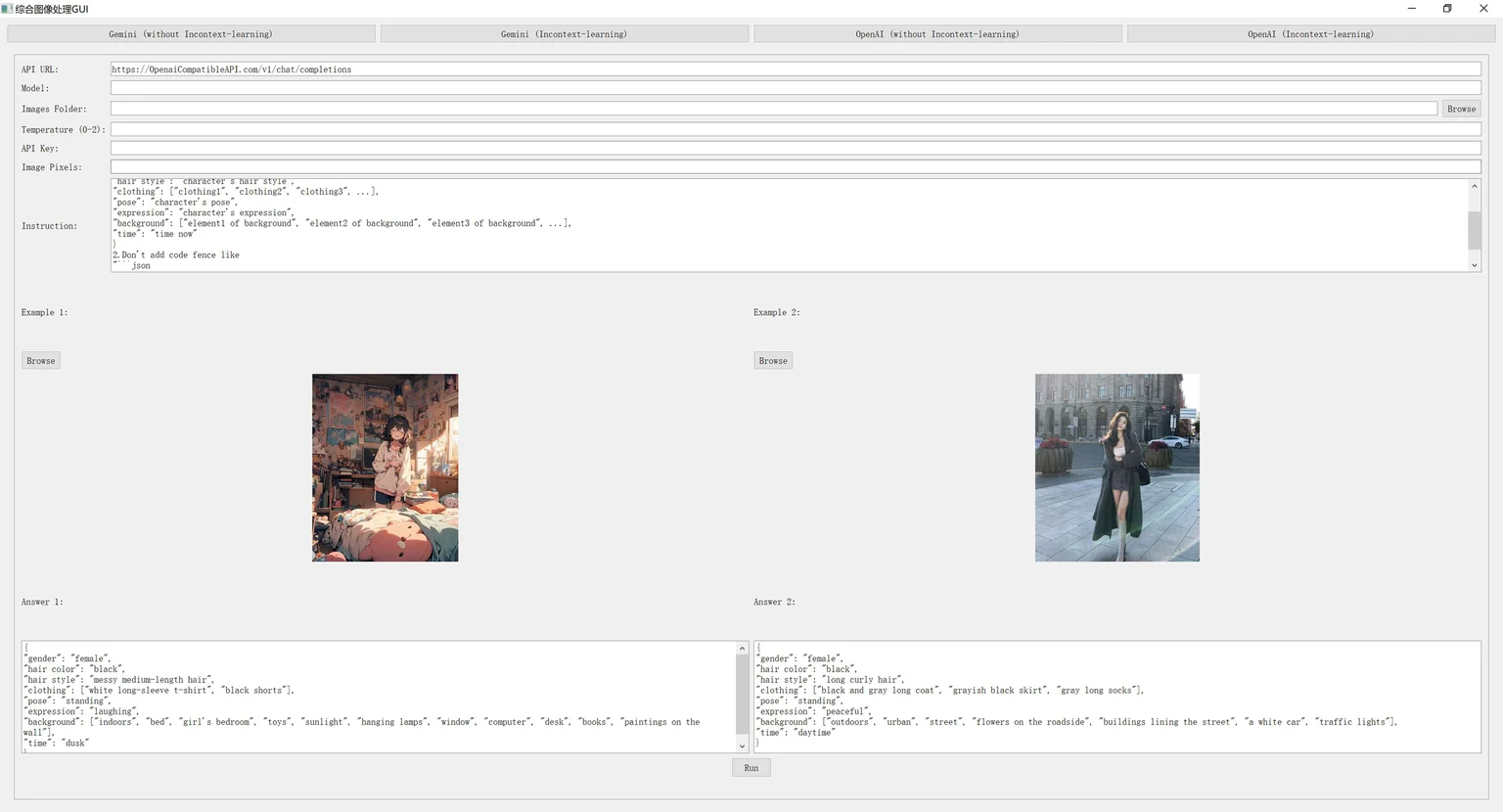Click Instruction scrollbar up arrow

1475,186
